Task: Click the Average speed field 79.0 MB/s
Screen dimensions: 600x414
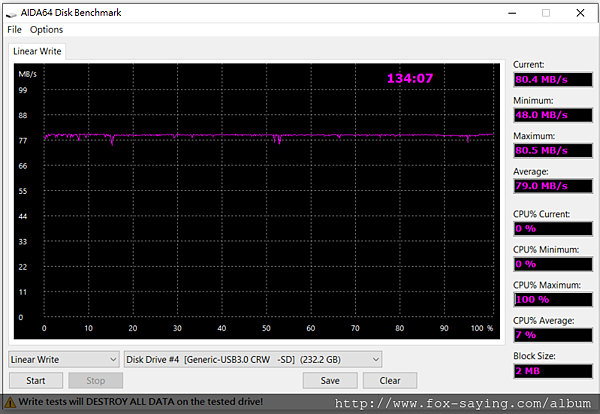Action: [x=553, y=186]
